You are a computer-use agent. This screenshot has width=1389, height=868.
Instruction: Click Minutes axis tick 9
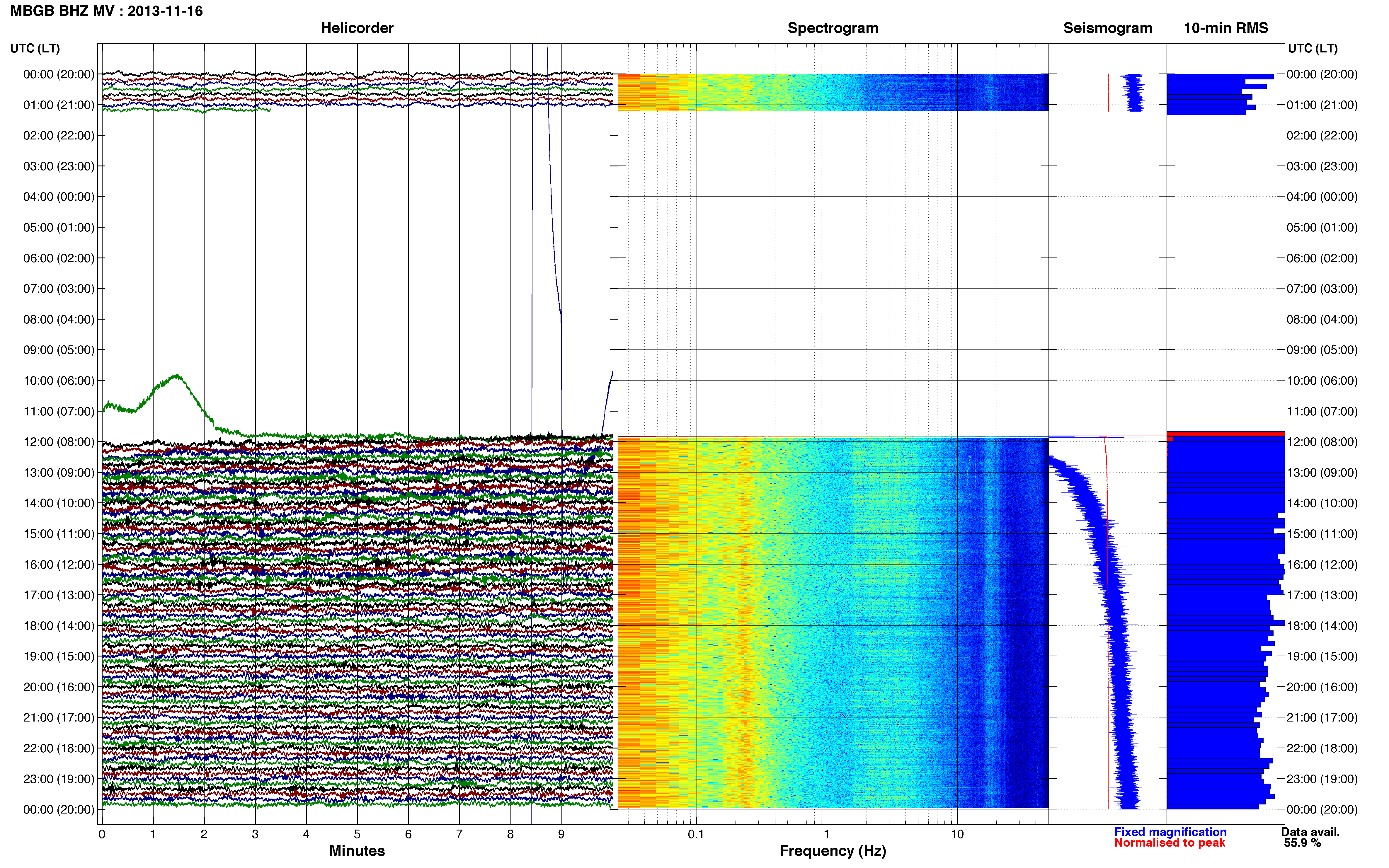pyautogui.click(x=561, y=834)
